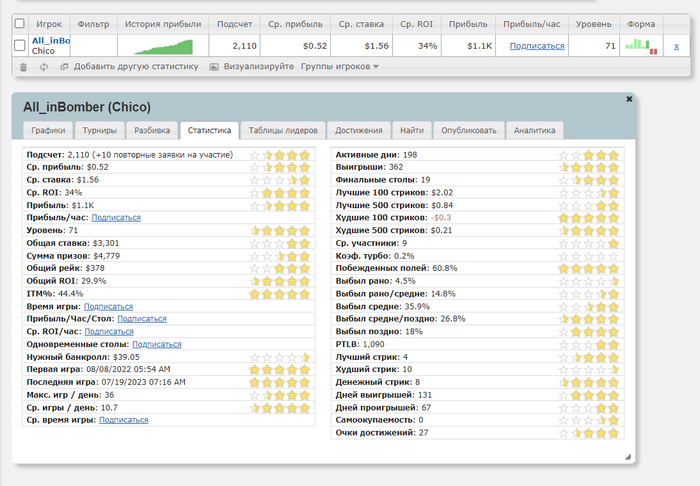Switch to the 'Разбивка' tab
The image size is (700, 486).
pyautogui.click(x=152, y=130)
